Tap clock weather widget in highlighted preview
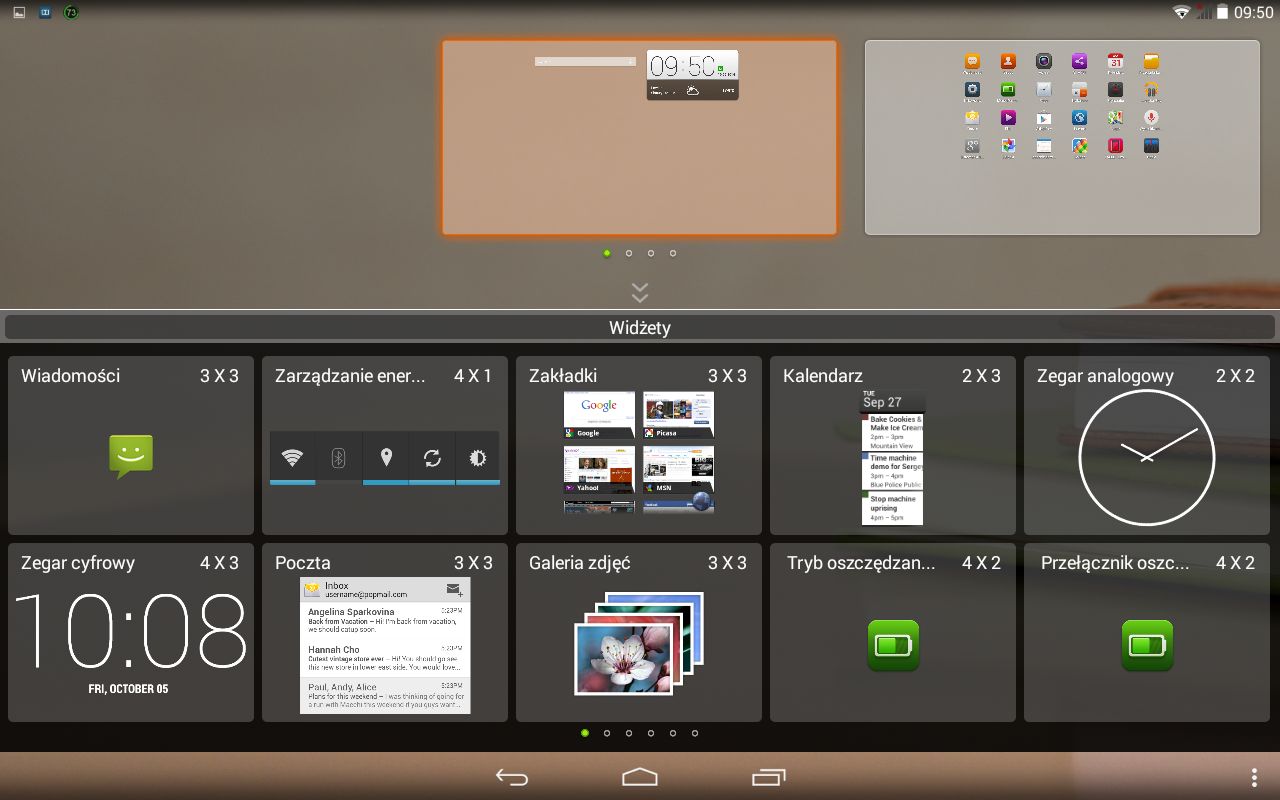The height and width of the screenshot is (800, 1280). [692, 75]
